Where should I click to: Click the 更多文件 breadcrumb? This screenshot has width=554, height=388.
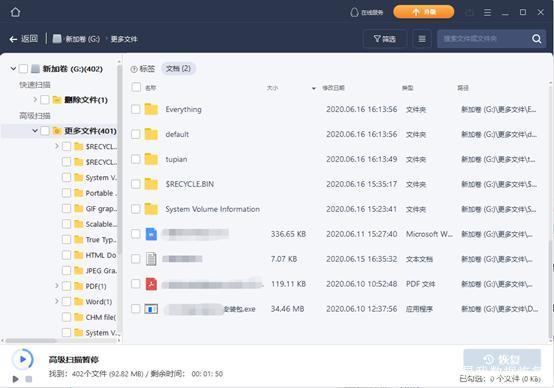124,39
